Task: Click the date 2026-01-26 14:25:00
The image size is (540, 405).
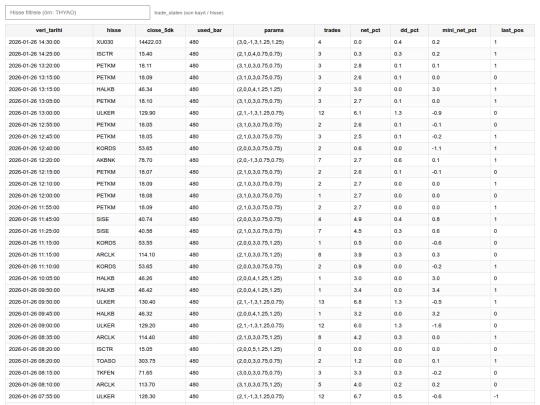Action: (x=34, y=54)
